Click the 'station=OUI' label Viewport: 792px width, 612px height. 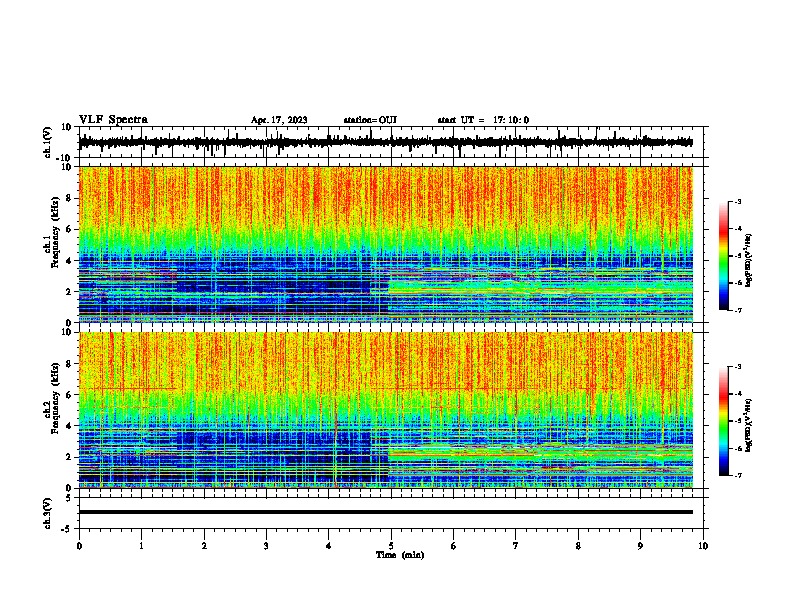pos(370,120)
